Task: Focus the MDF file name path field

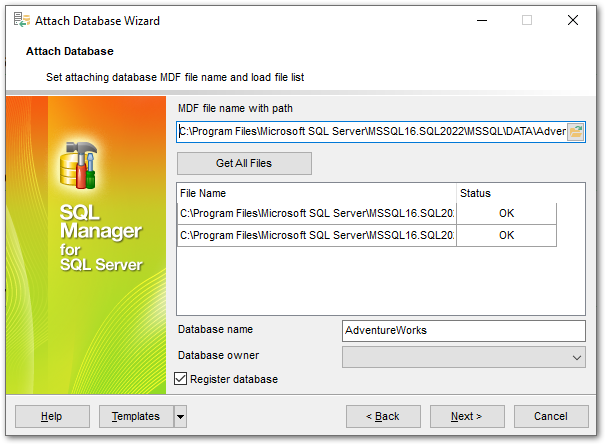Action: pyautogui.click(x=372, y=132)
